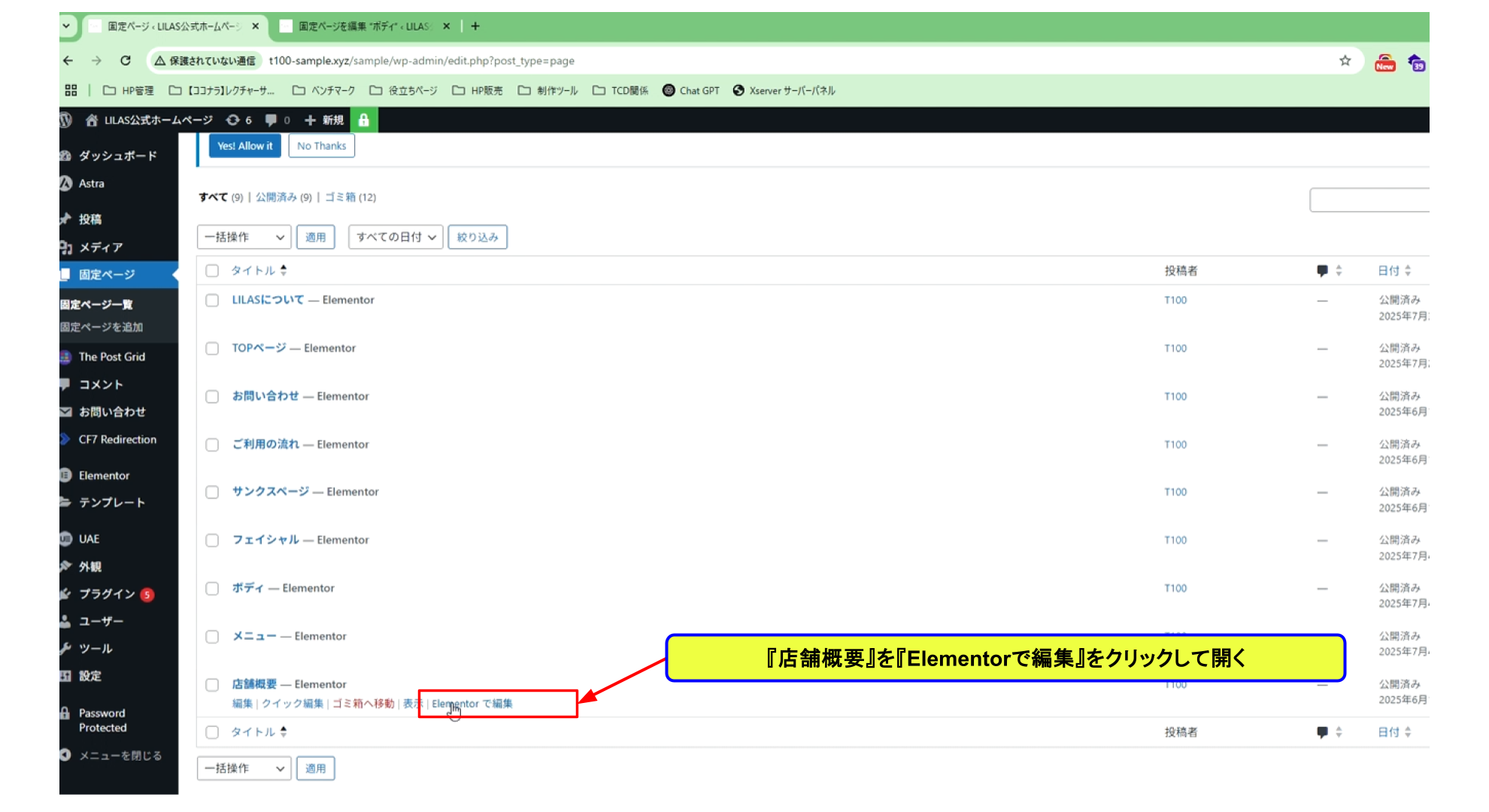Go back with the browser back arrow
The width and height of the screenshot is (1489, 812).
pos(68,61)
